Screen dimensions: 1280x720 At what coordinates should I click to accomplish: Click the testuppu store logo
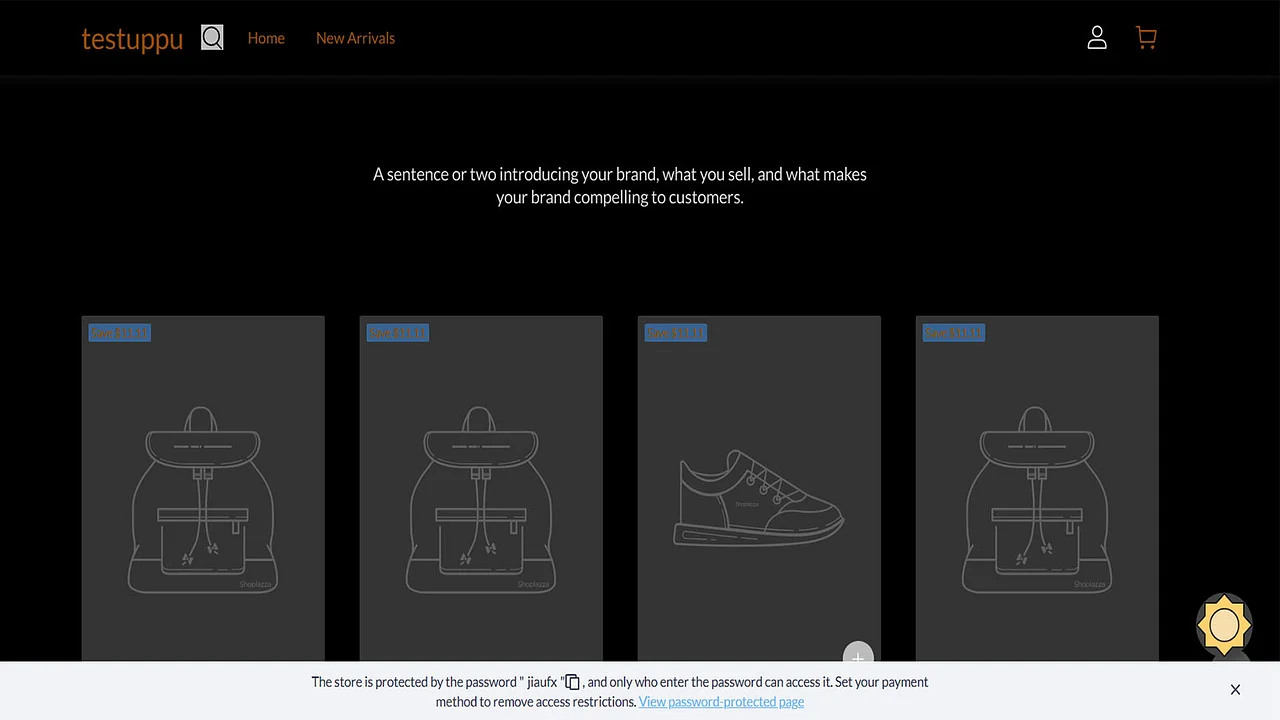point(132,39)
